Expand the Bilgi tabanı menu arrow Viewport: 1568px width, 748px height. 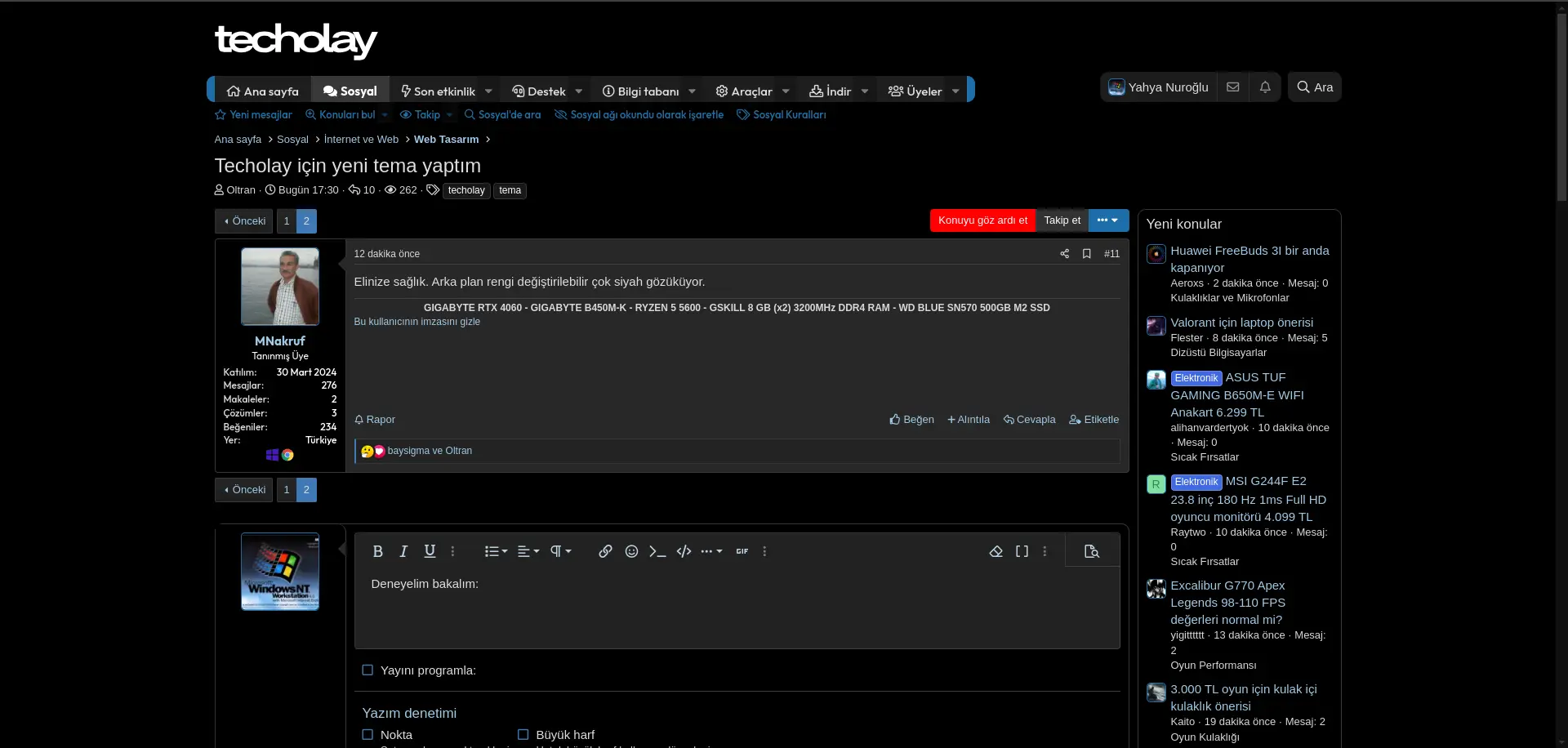coord(692,91)
